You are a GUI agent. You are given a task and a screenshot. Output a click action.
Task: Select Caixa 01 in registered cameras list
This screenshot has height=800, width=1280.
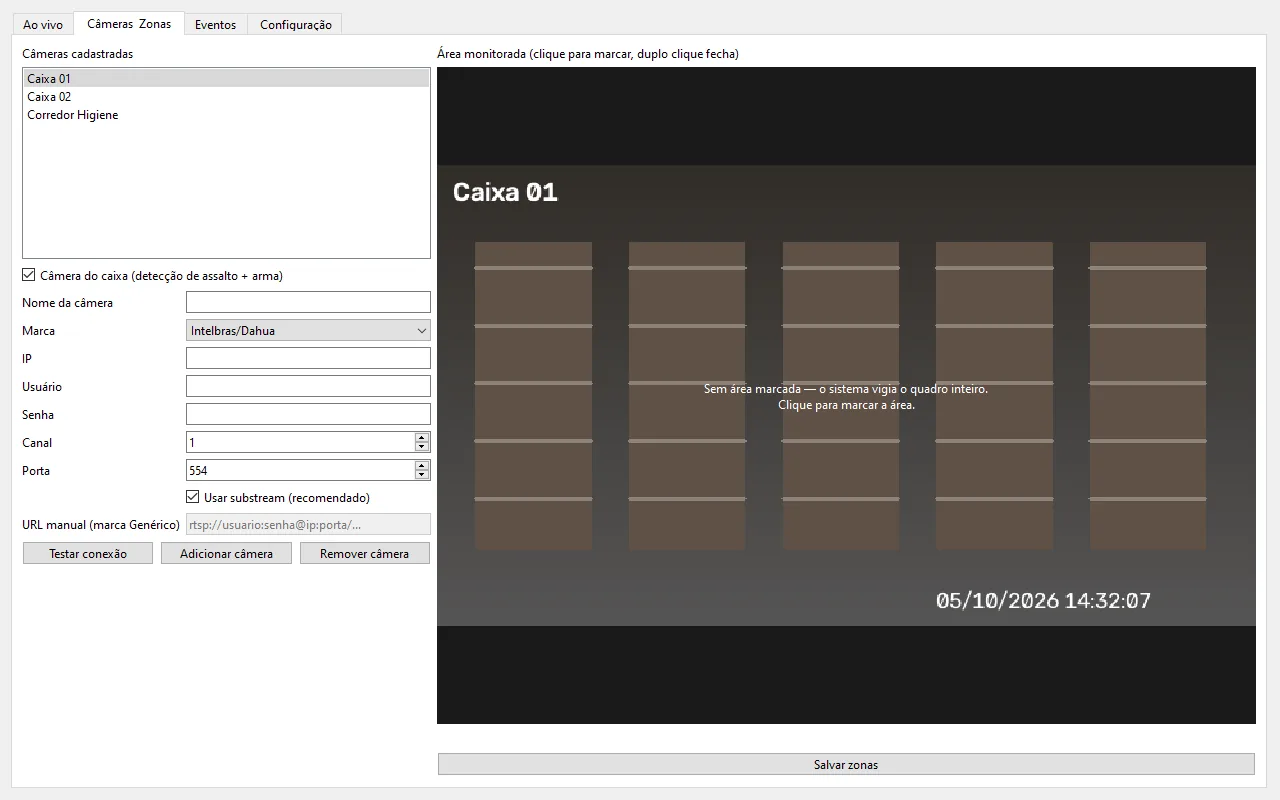226,78
